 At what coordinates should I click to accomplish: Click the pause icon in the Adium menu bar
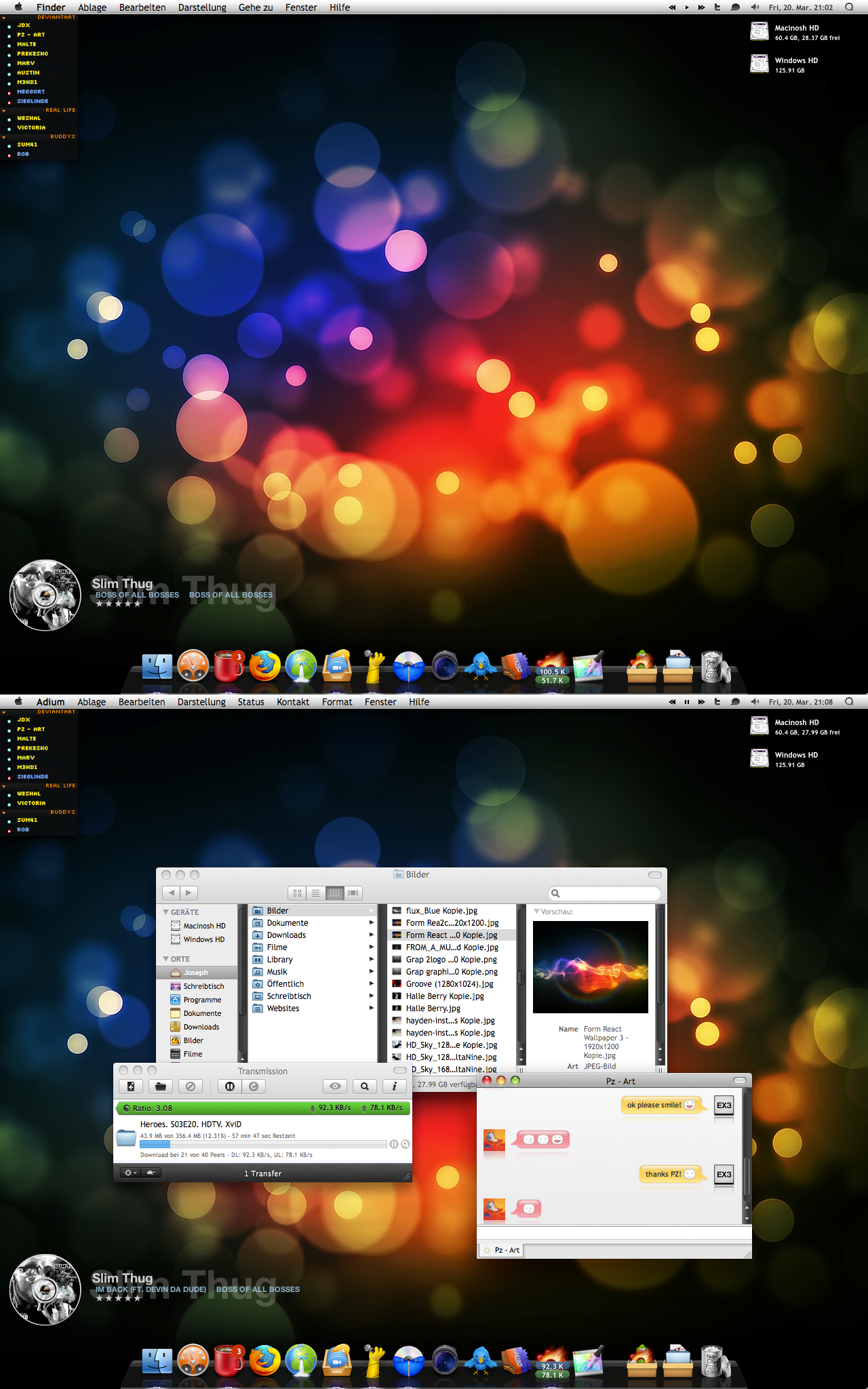pos(687,702)
